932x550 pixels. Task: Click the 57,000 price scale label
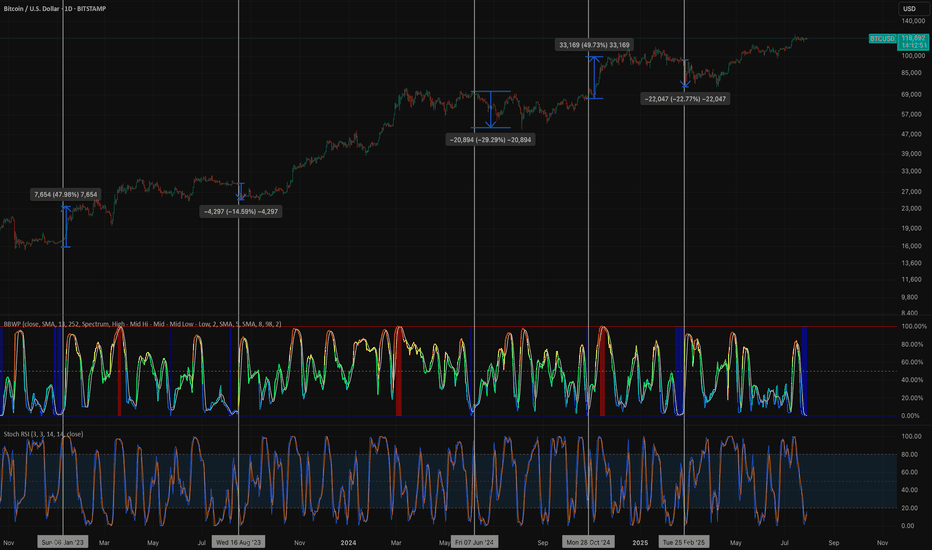tap(913, 114)
